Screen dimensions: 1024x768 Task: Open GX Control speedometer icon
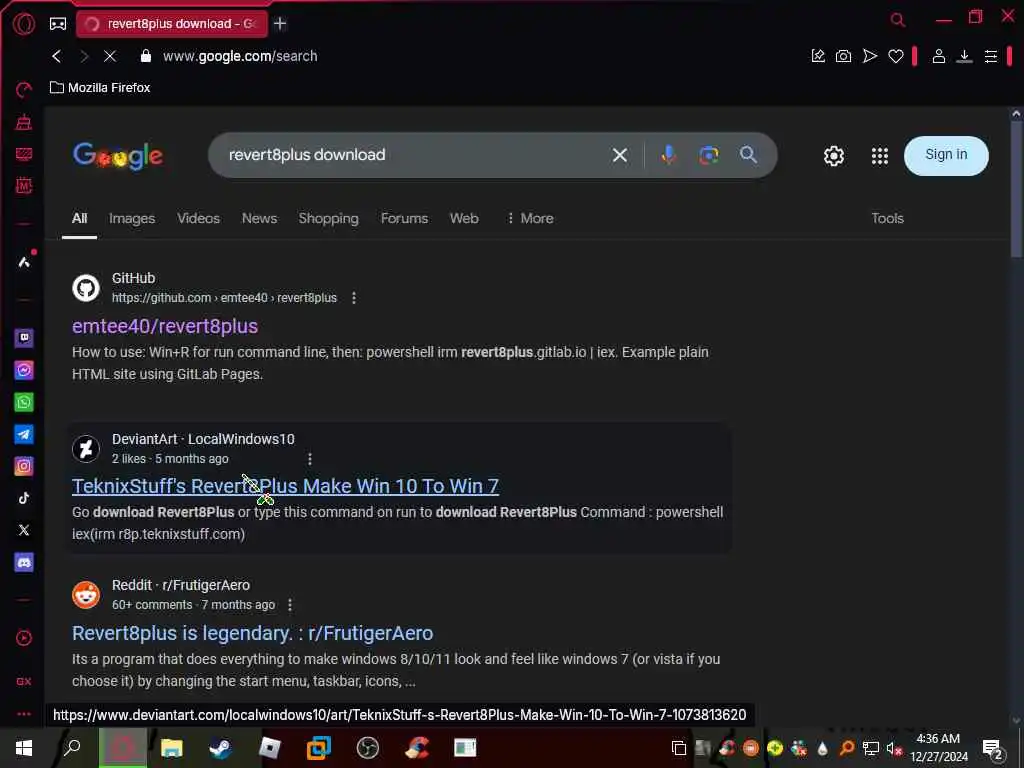[x=24, y=89]
